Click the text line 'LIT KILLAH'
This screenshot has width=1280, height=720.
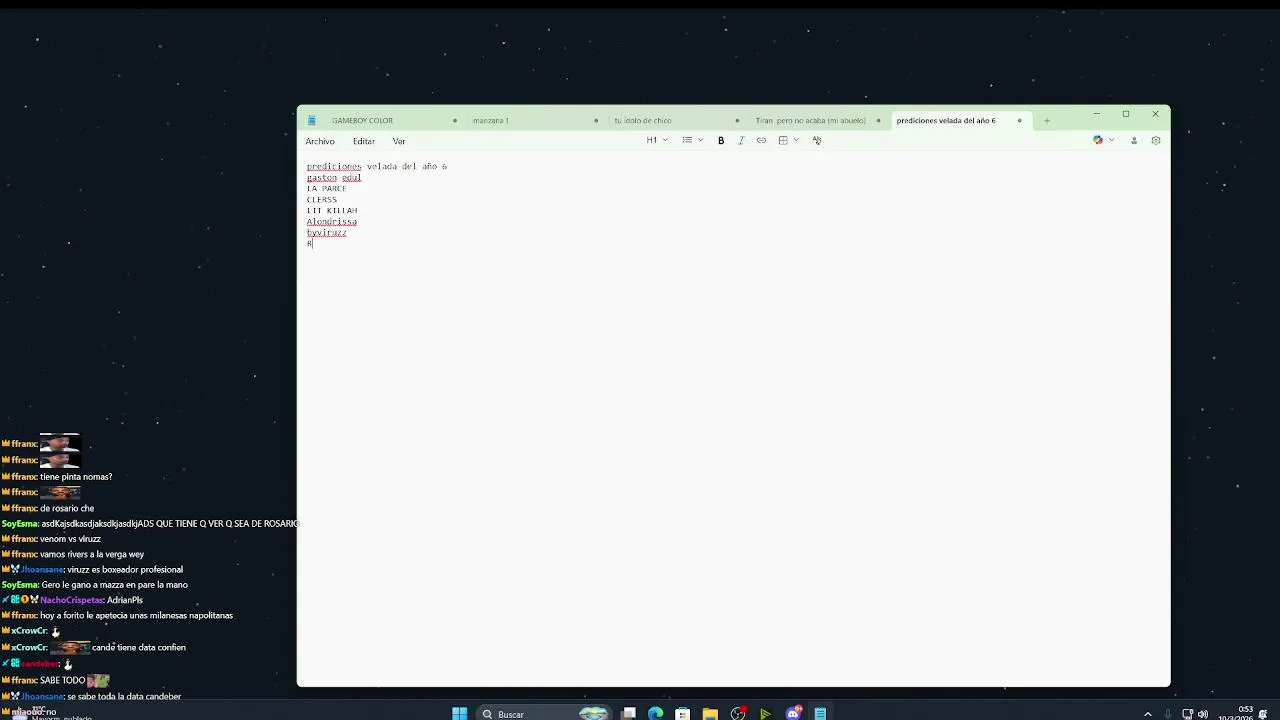pos(332,211)
